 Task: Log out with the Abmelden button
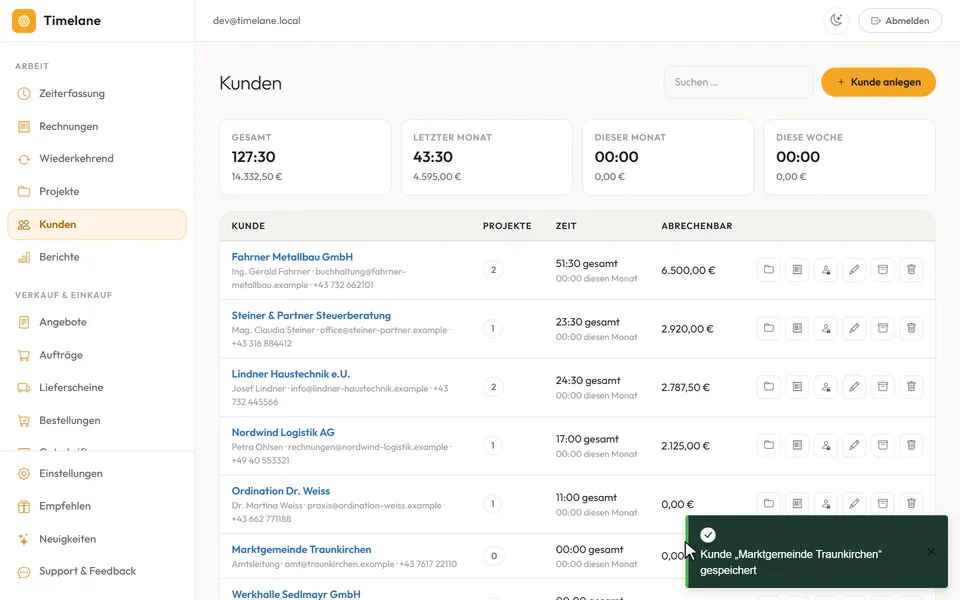point(900,21)
